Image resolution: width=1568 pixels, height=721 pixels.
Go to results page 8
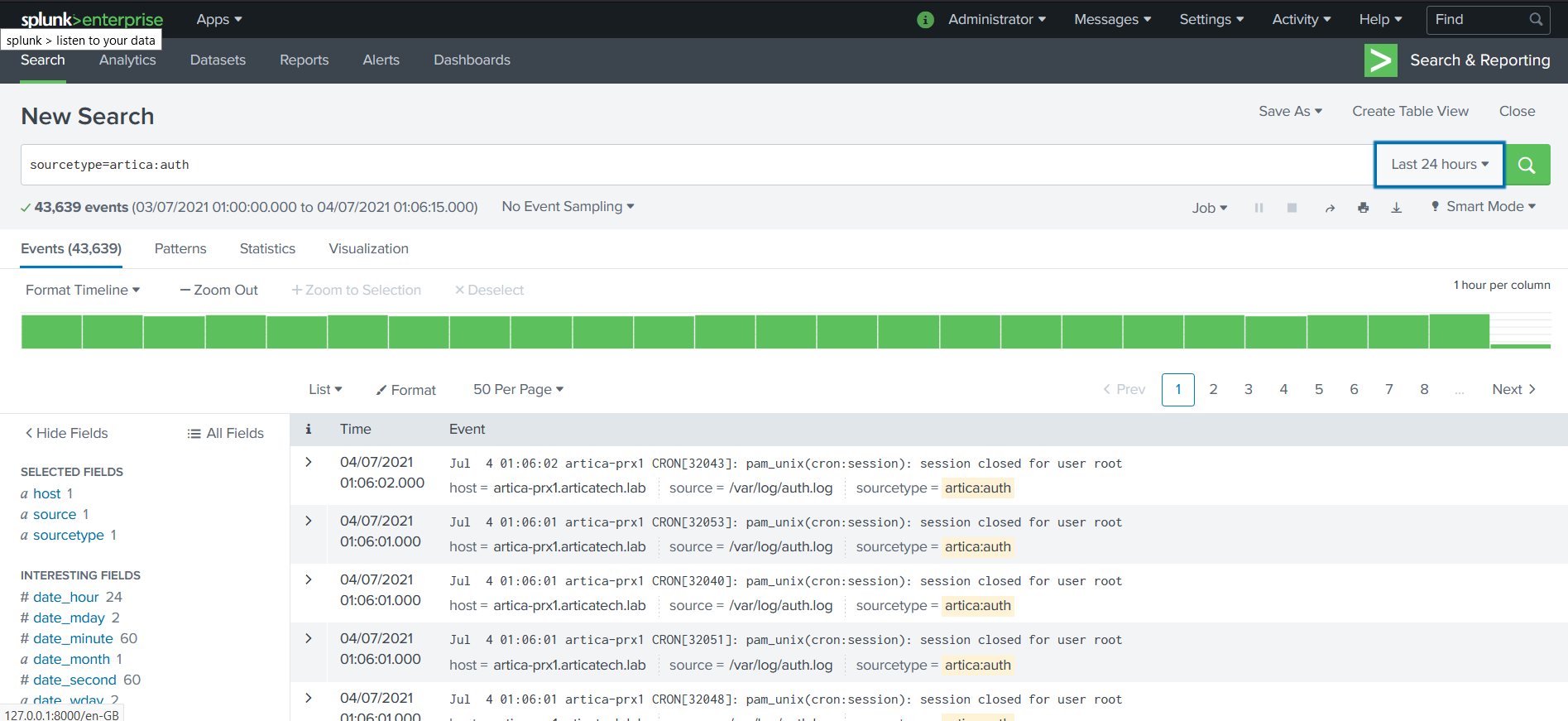(x=1424, y=389)
